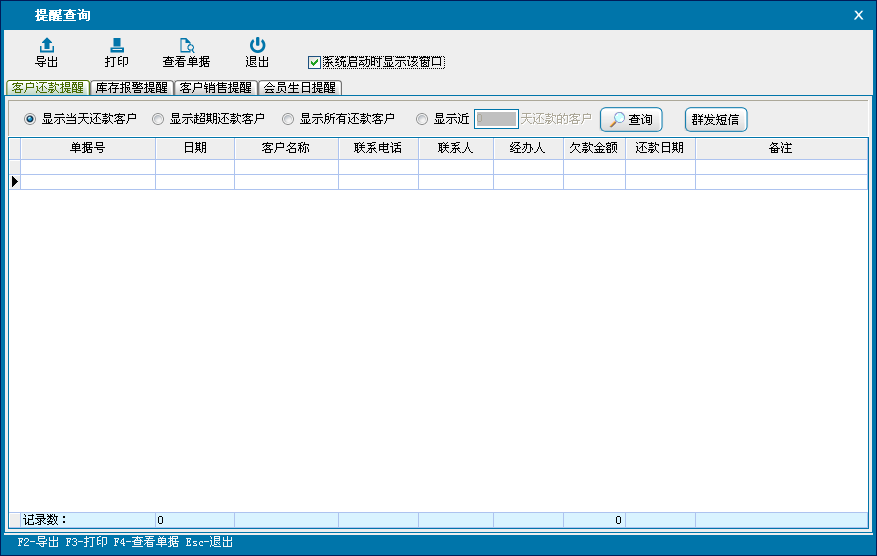The image size is (877, 556).
Task: Toggle 系统启动时显示该窗口 checkbox
Action: click(x=314, y=62)
